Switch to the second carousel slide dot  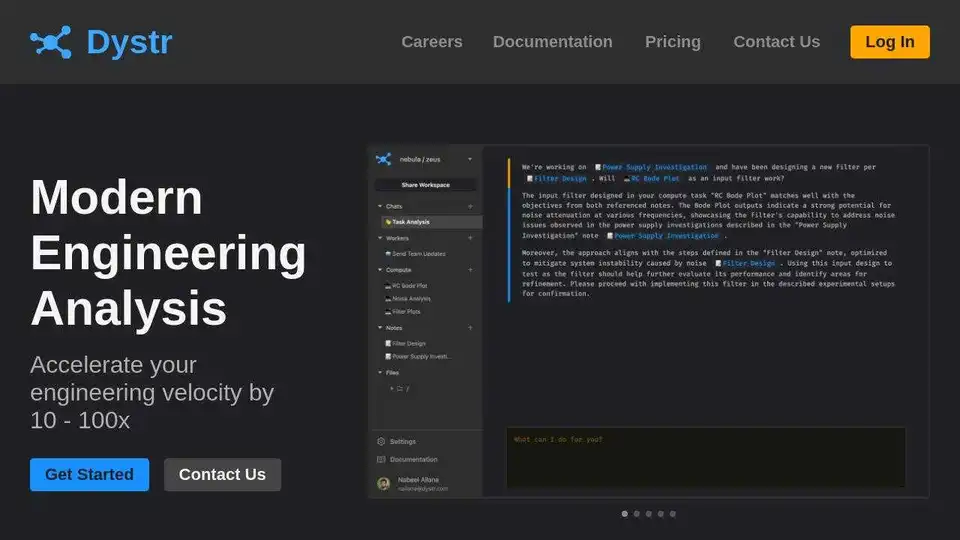637,514
